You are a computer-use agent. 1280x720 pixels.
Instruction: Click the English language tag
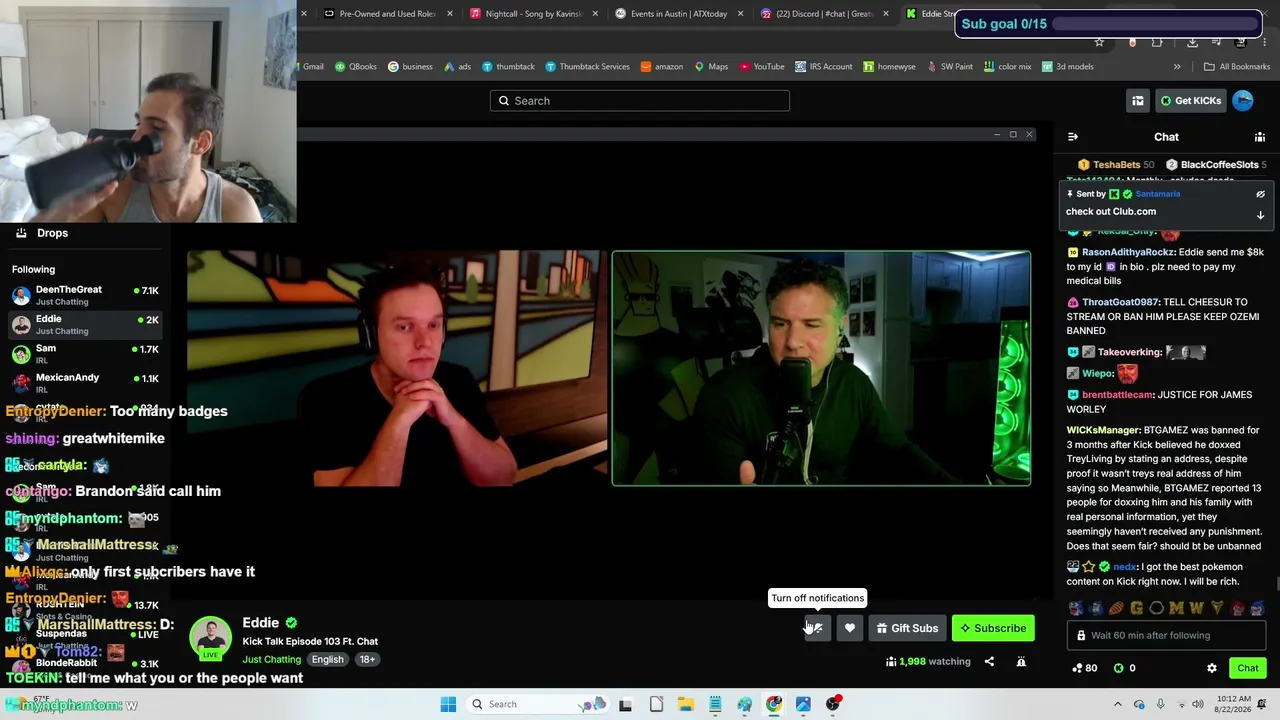(327, 660)
